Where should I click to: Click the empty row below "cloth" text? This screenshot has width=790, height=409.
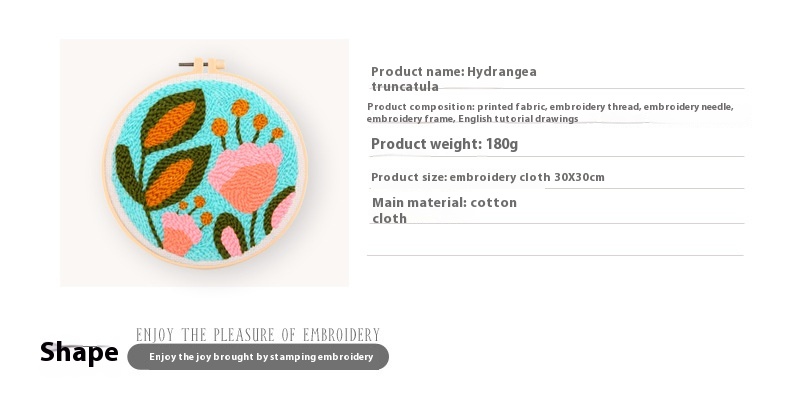click(x=555, y=240)
